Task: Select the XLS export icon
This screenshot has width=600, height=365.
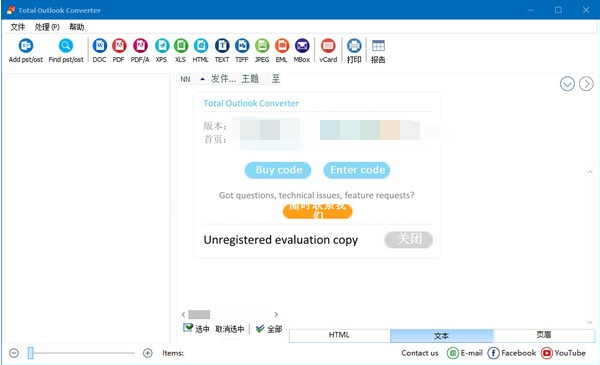Action: coord(181,50)
